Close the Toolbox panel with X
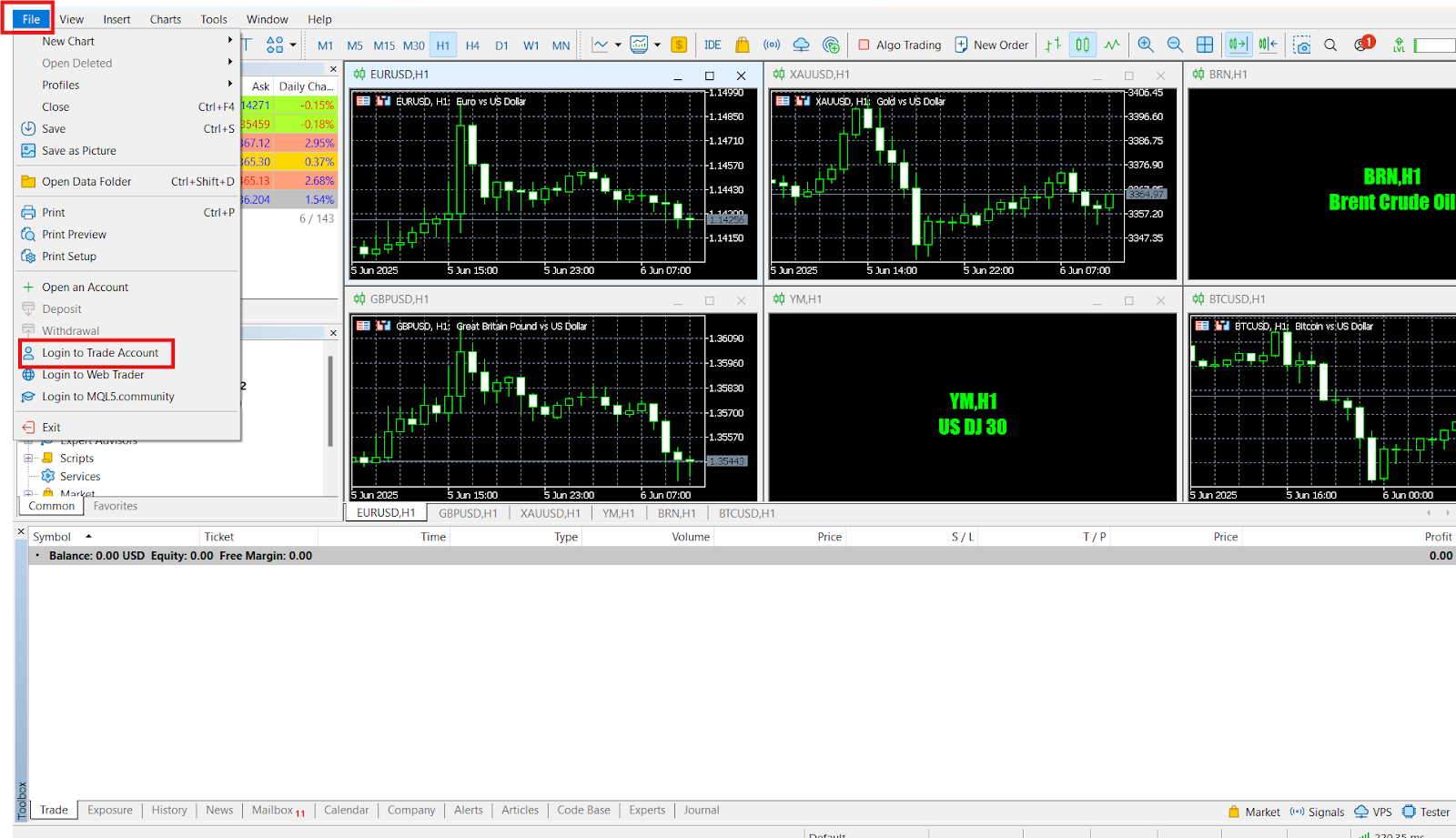Viewport: 1456px width, 838px height. tap(22, 530)
